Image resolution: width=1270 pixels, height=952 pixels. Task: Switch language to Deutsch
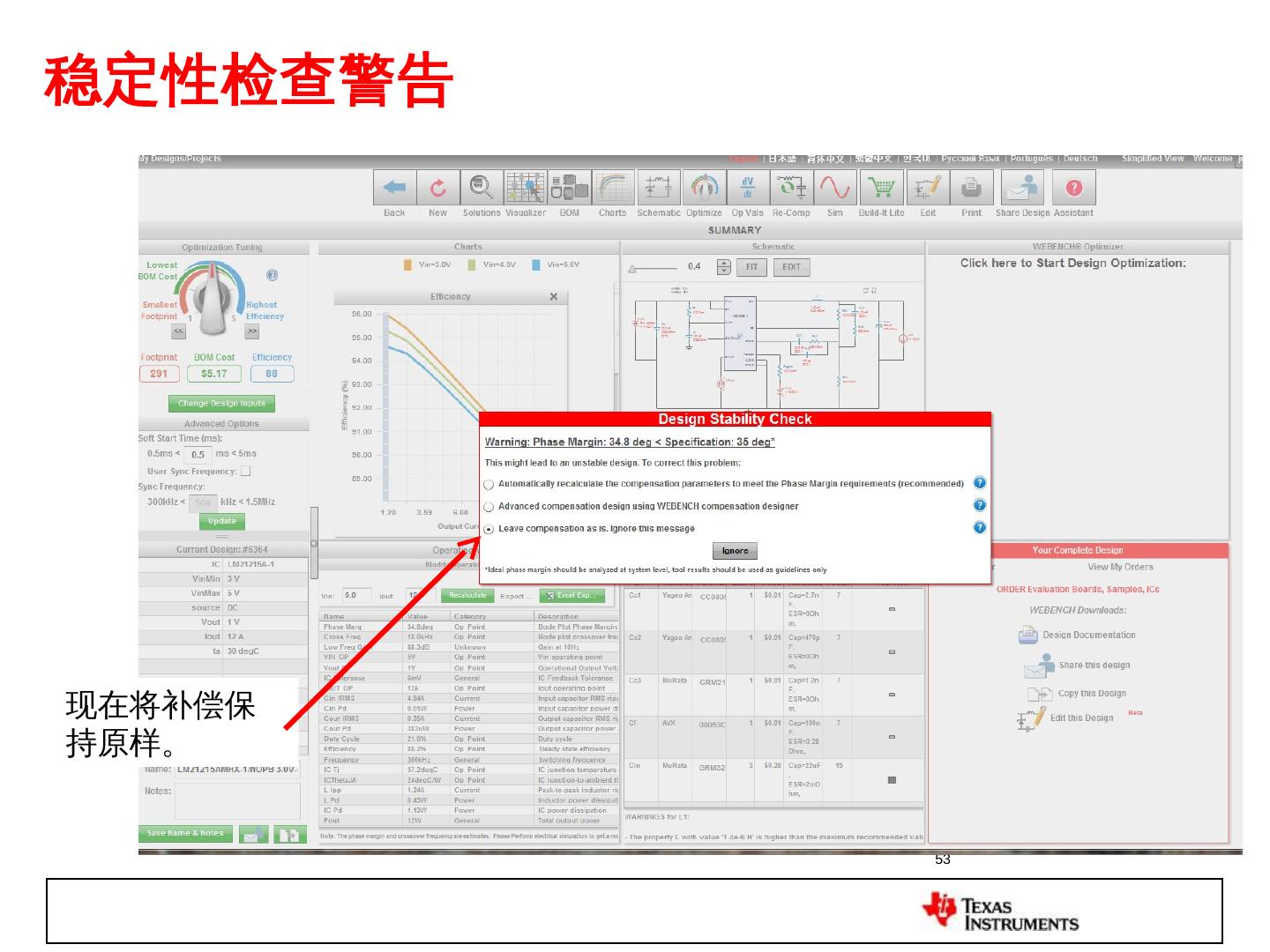1080,159
